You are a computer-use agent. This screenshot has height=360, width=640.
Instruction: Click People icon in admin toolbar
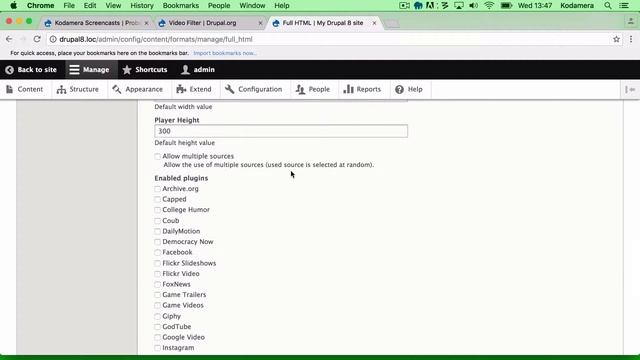coord(300,89)
